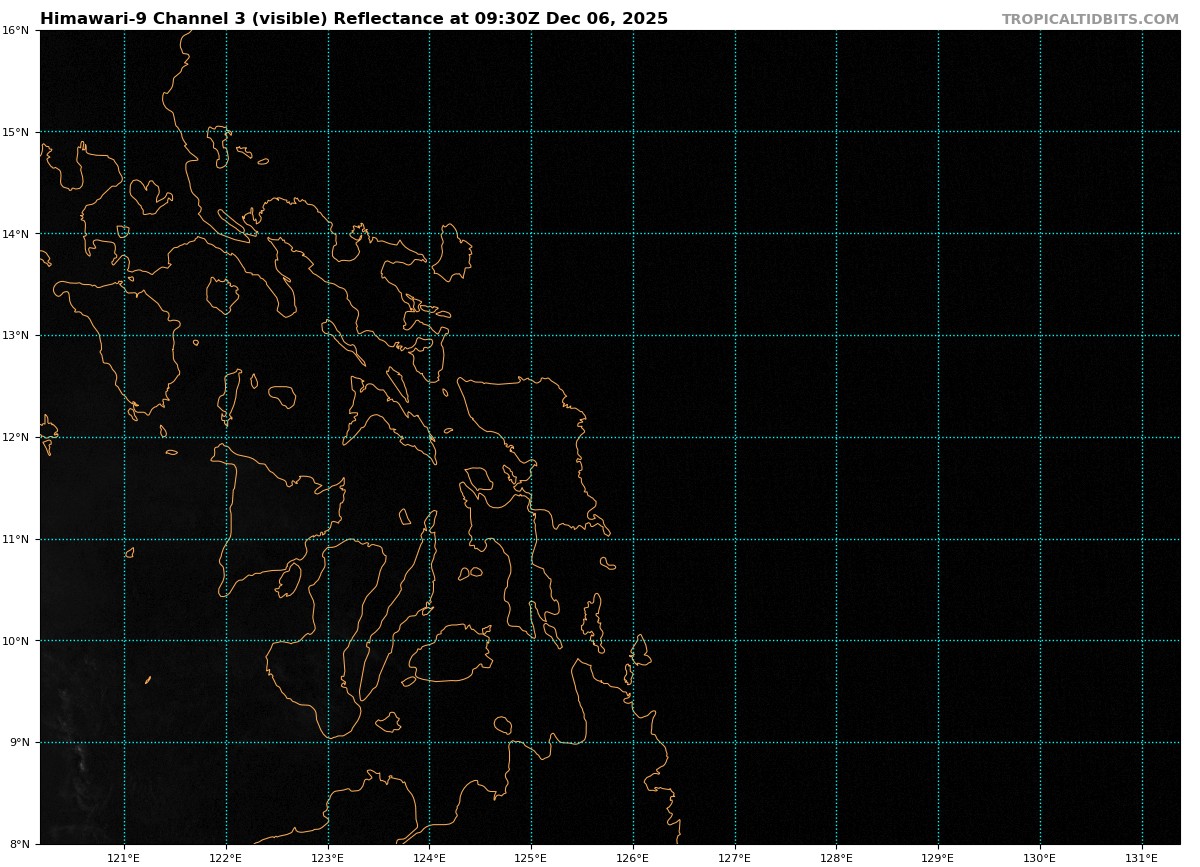The width and height of the screenshot is (1200, 867).
Task: Click grid intersection at 121°E and 11°N
Action: click(124, 540)
